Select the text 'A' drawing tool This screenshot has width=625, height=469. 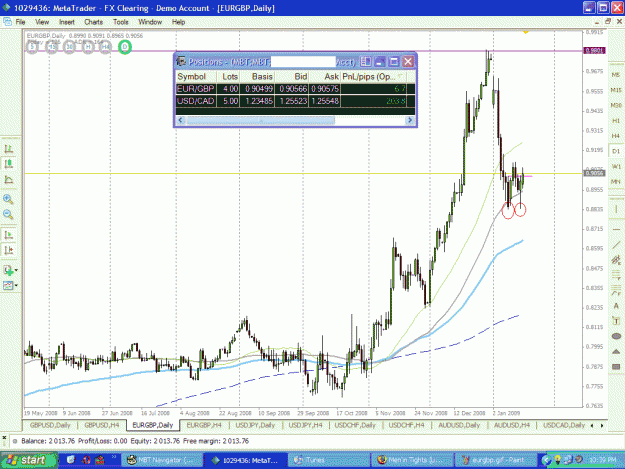616,306
